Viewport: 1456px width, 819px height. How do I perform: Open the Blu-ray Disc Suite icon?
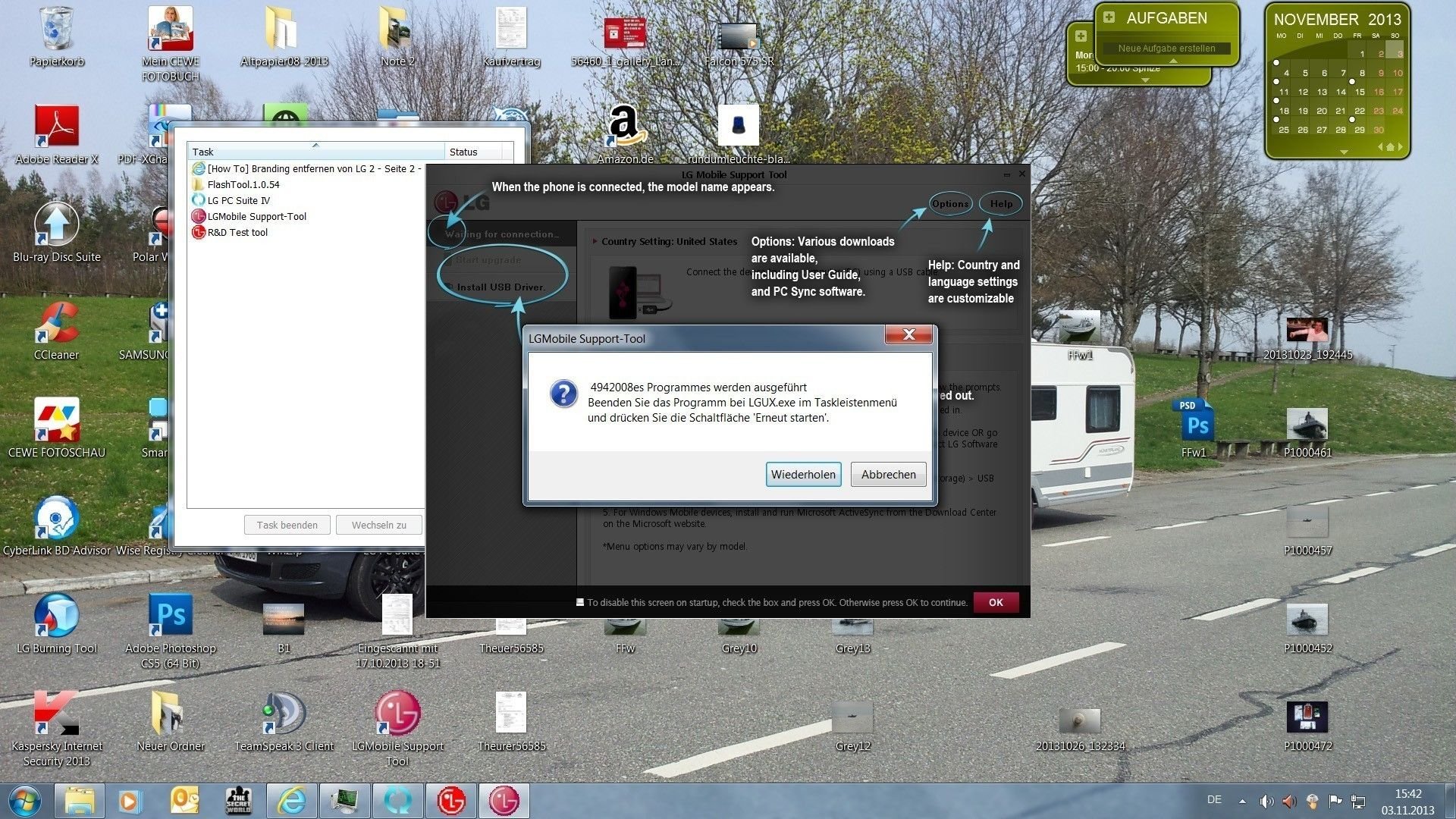(x=57, y=232)
